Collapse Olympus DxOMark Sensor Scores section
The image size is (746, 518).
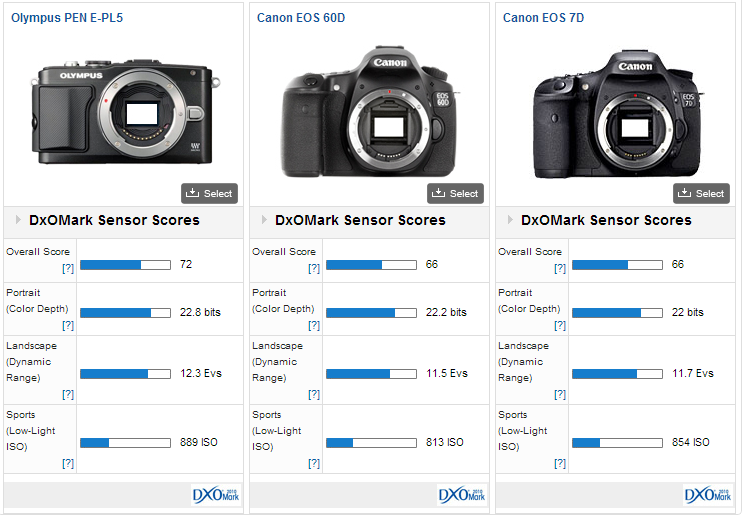pyautogui.click(x=17, y=220)
